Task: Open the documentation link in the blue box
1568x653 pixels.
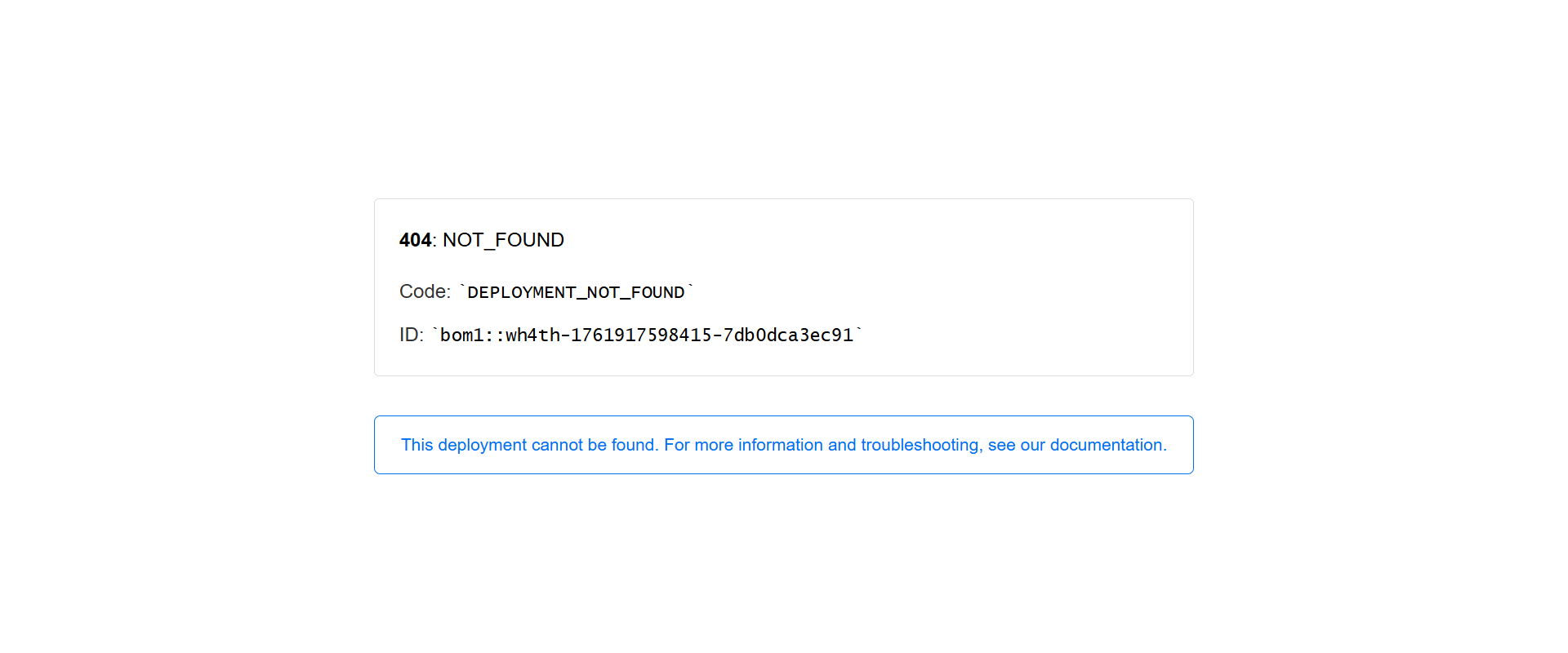Action: [x=1107, y=445]
